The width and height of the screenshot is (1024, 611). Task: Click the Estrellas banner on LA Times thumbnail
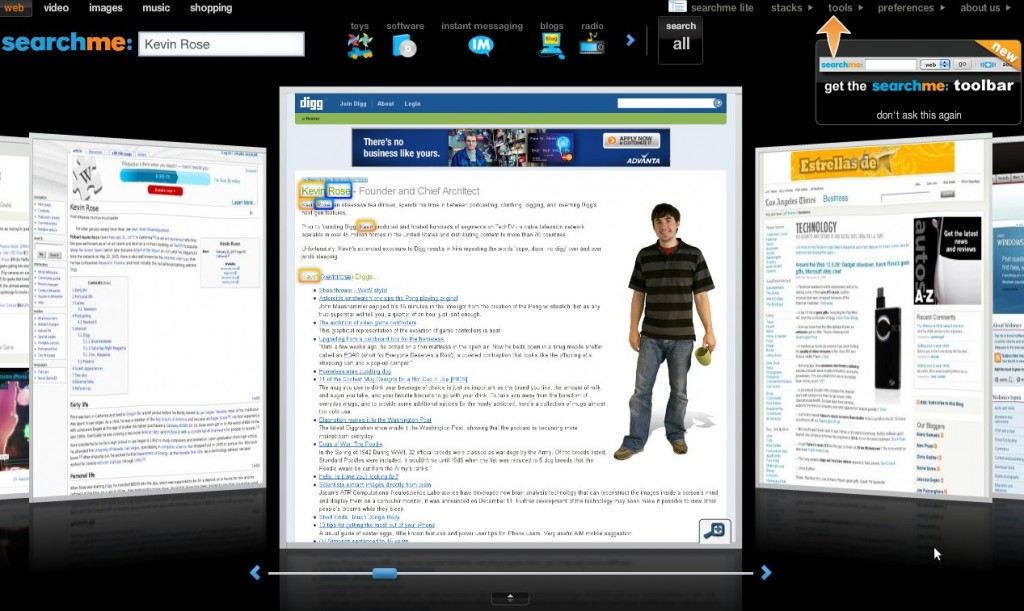point(872,162)
